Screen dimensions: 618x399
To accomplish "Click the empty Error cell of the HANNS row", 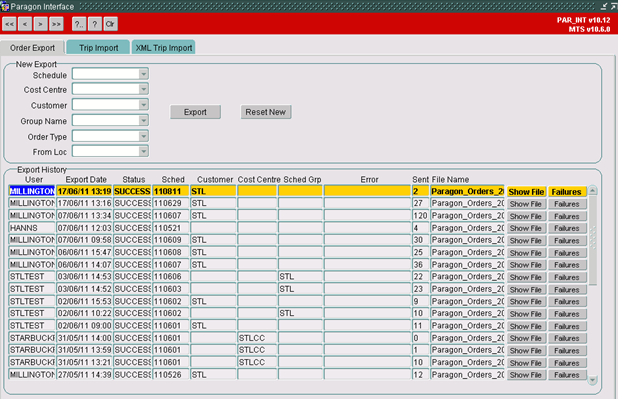I will click(x=367, y=228).
